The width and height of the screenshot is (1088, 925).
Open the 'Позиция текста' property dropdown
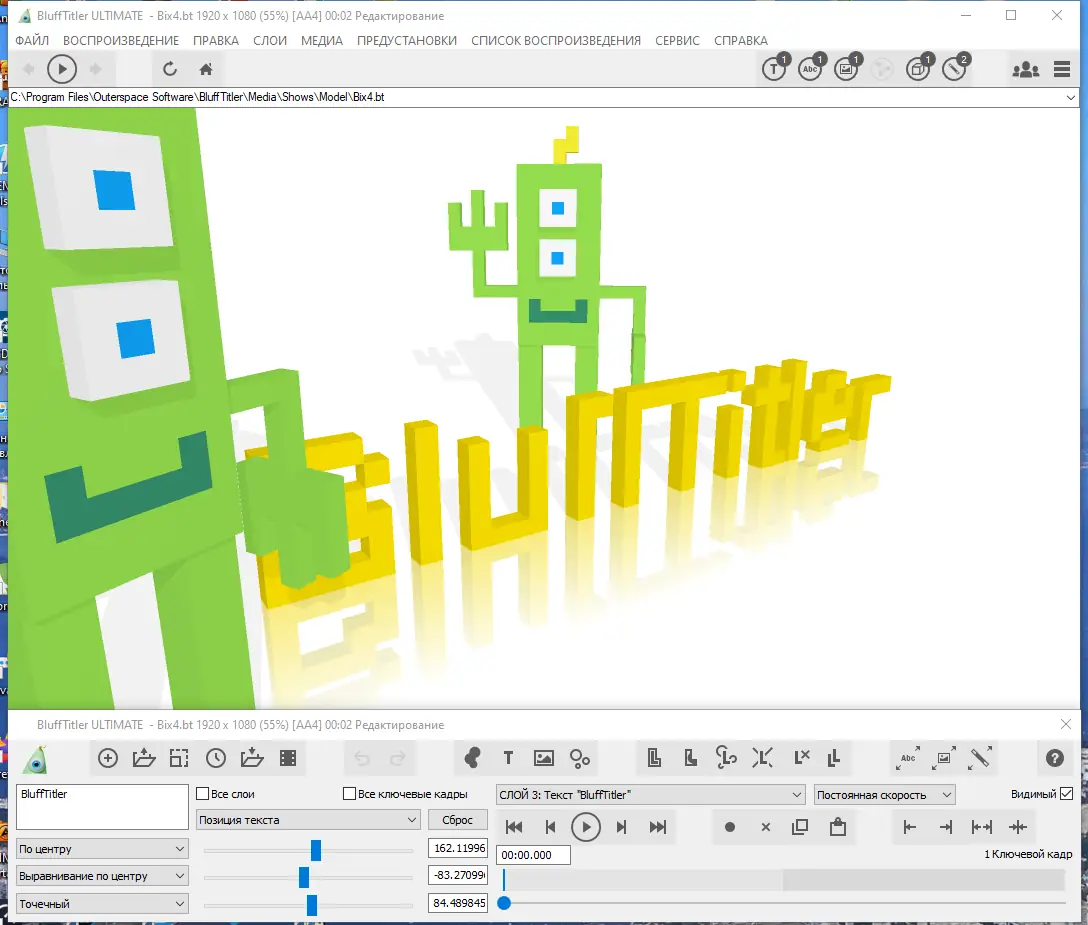click(x=308, y=820)
